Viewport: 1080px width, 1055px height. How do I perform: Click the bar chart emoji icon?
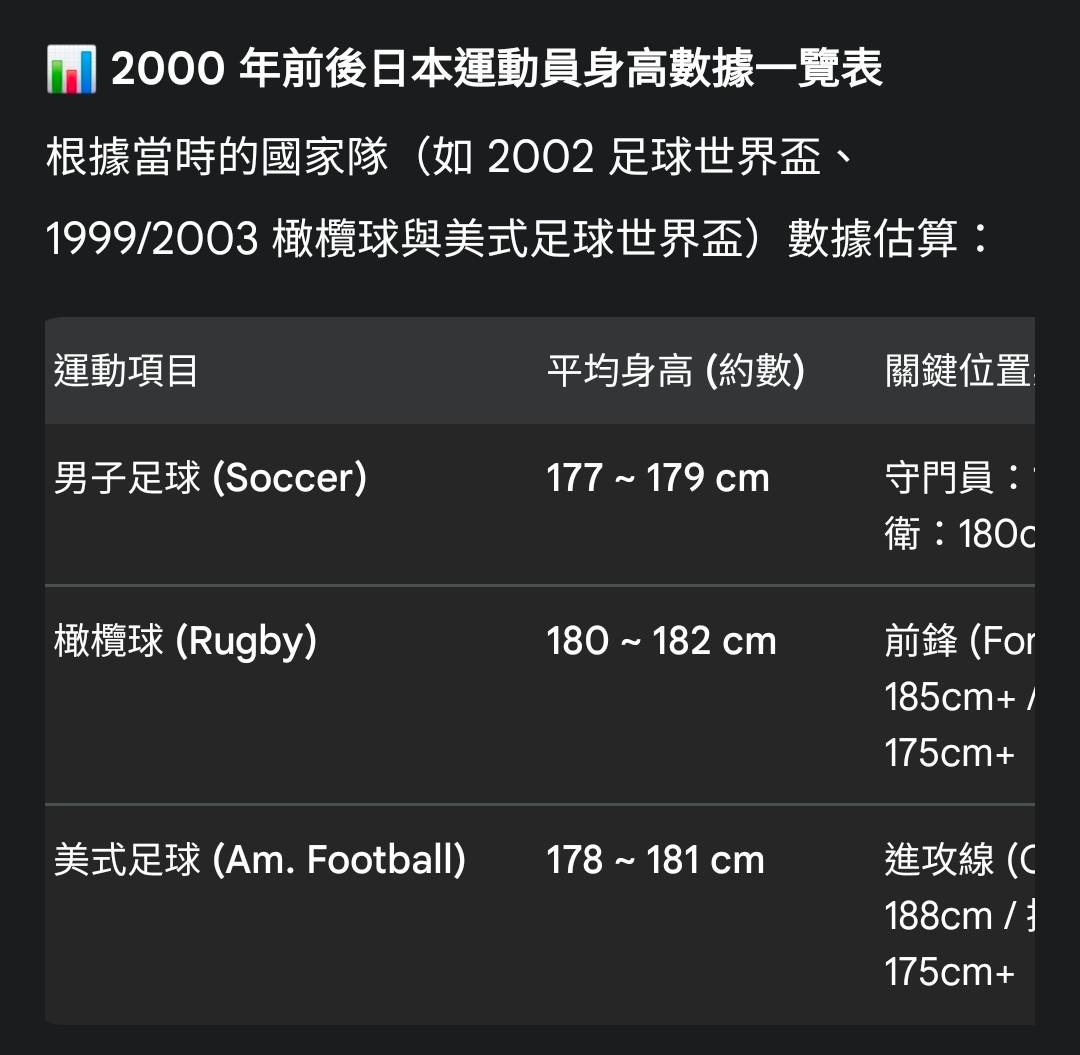(x=71, y=71)
